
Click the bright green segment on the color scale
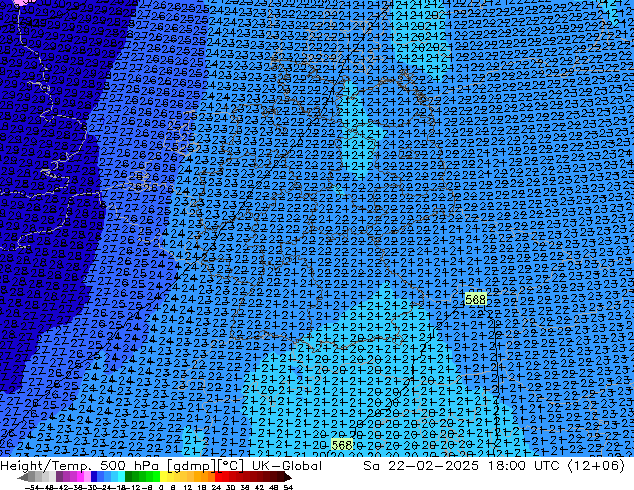pyautogui.click(x=156, y=477)
